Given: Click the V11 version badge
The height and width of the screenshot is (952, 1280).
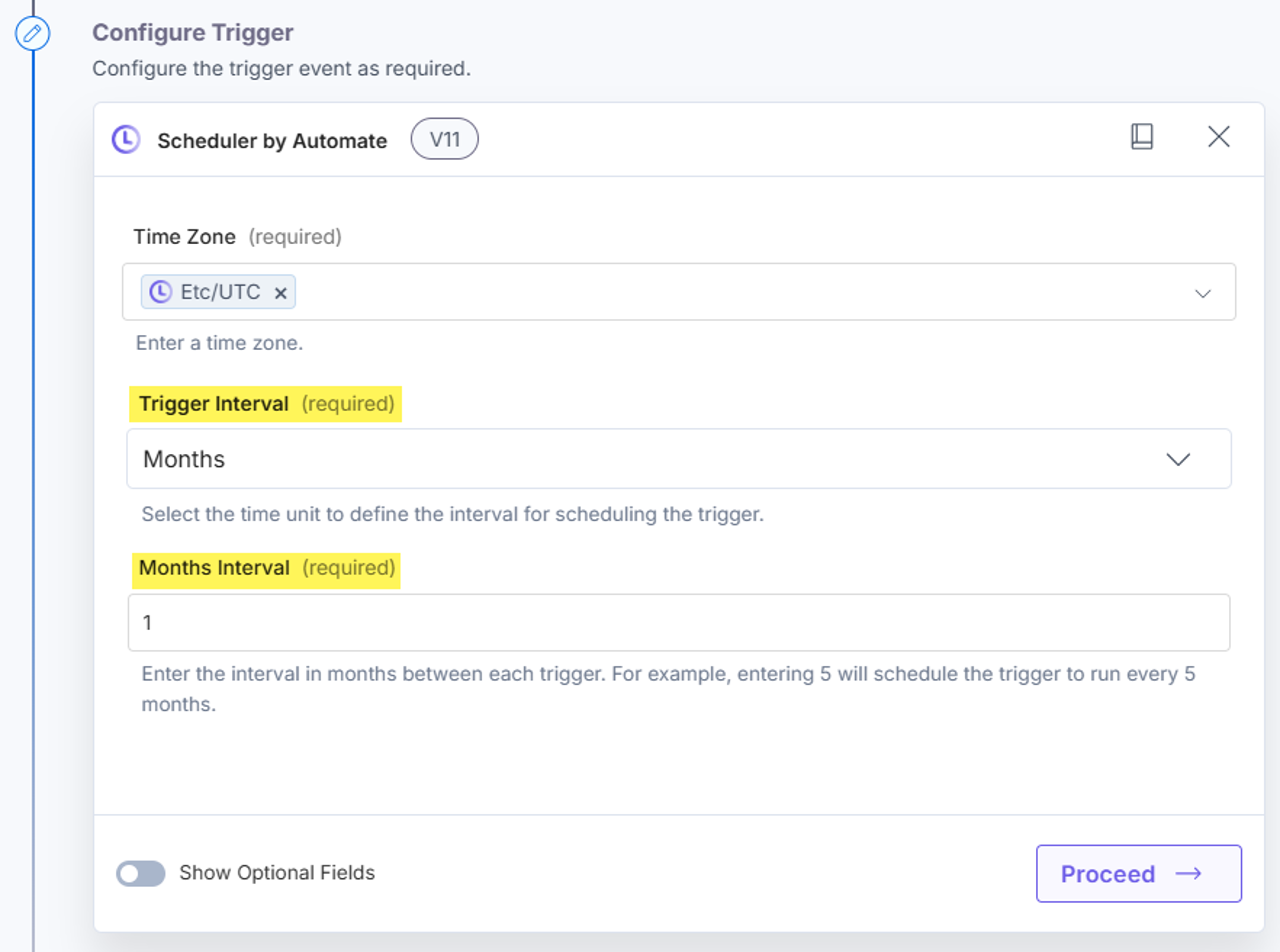Looking at the screenshot, I should (444, 139).
